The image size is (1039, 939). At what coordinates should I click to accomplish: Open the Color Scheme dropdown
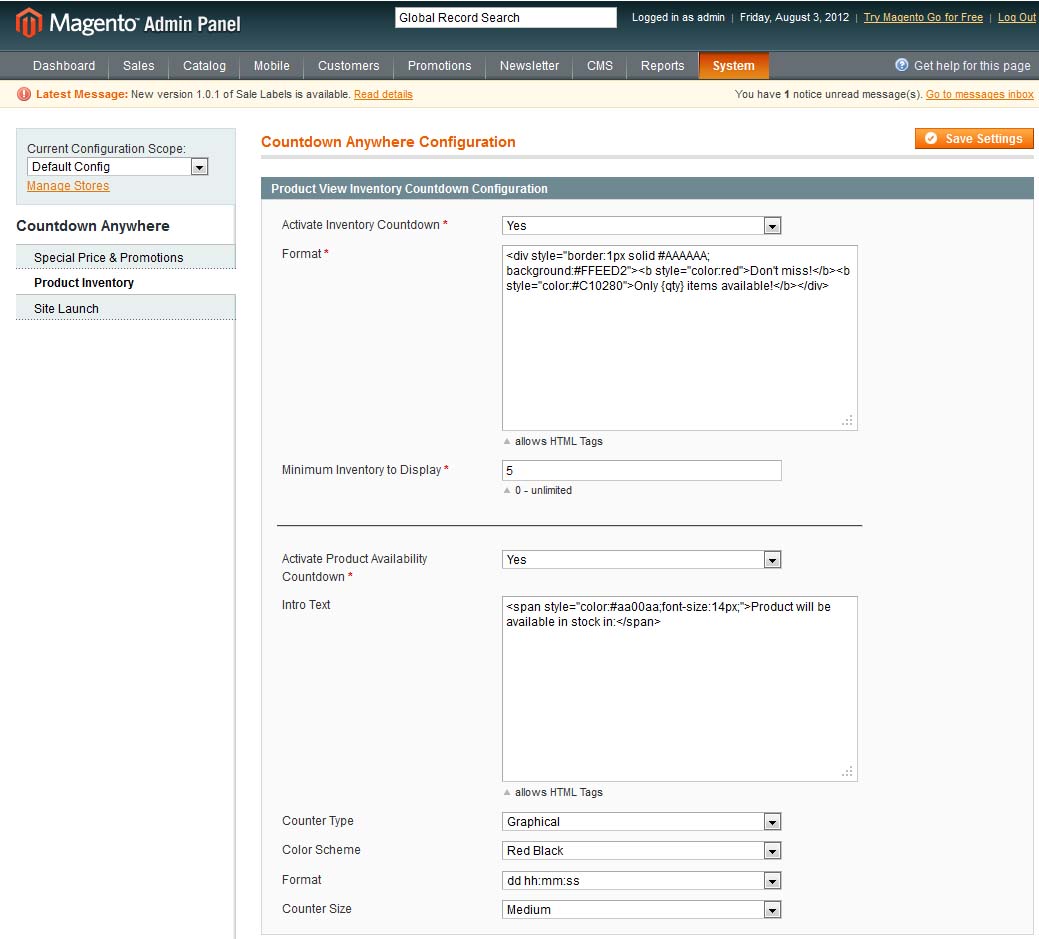coord(641,850)
